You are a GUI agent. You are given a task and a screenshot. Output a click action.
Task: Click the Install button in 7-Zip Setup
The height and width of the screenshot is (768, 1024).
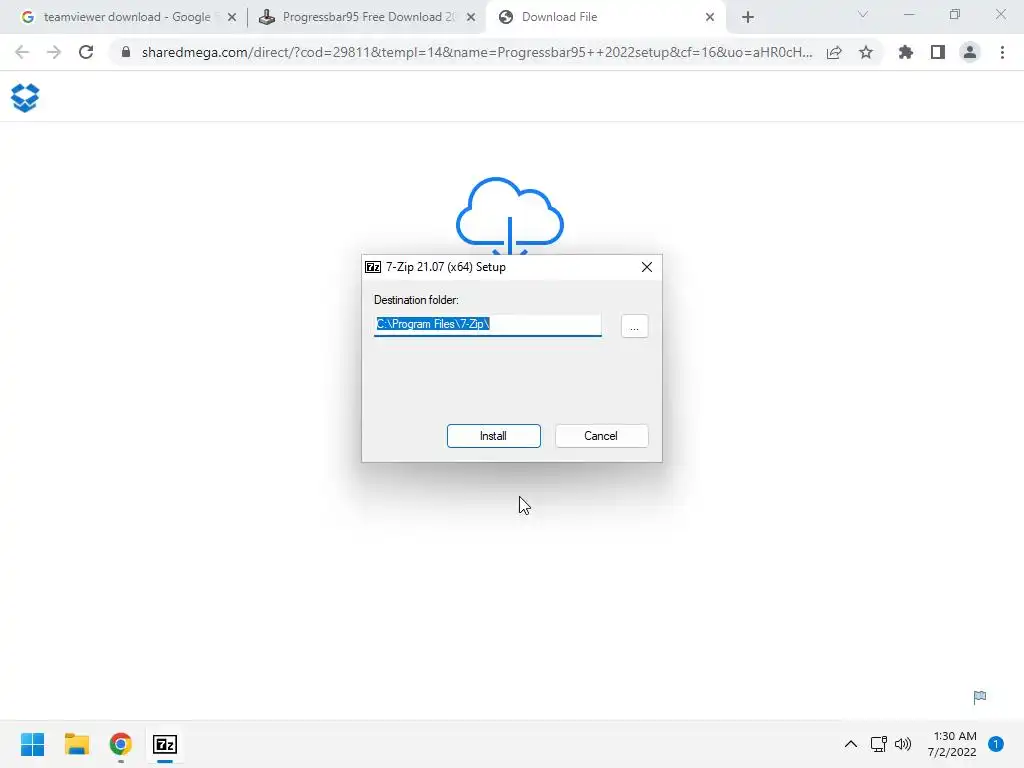493,436
